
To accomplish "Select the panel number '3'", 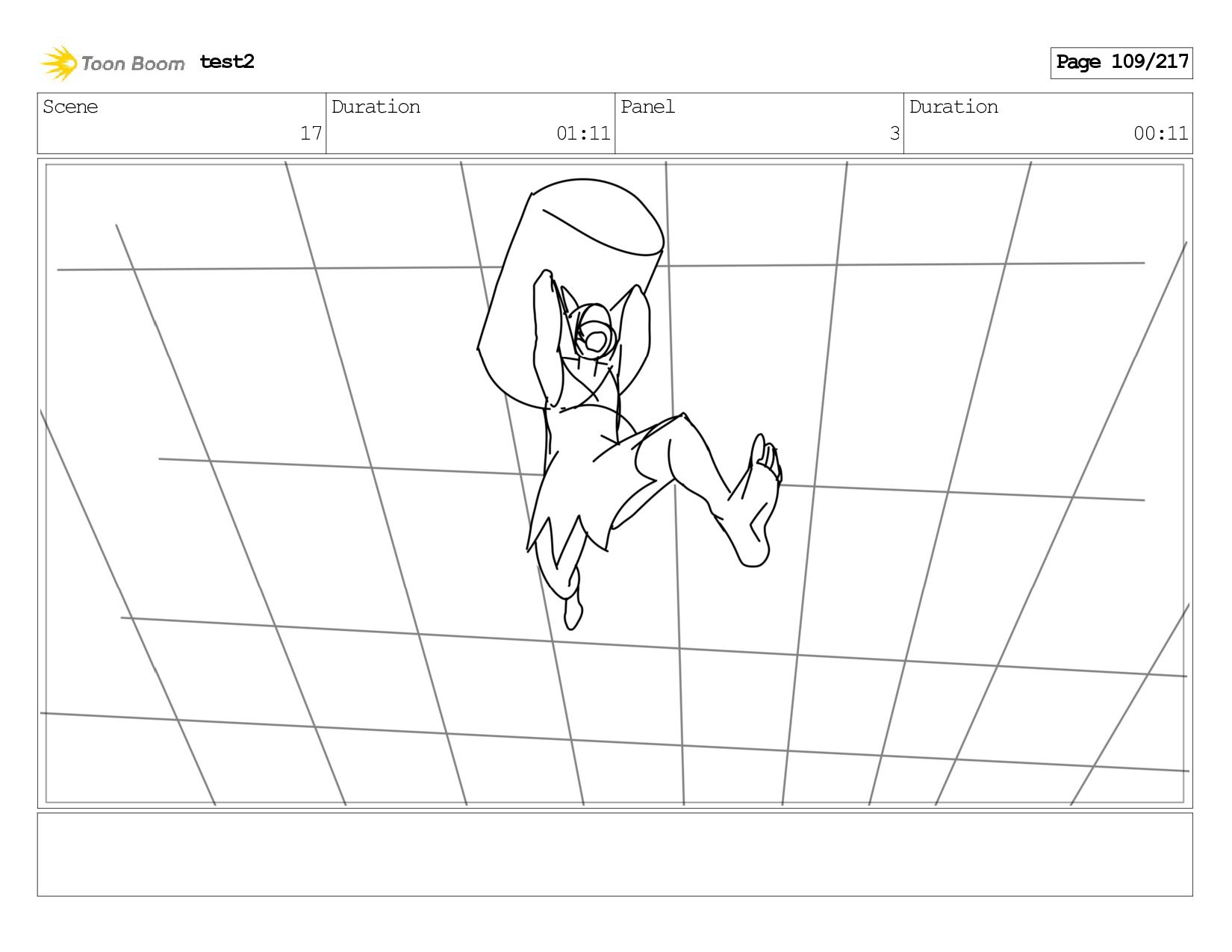I will [895, 134].
